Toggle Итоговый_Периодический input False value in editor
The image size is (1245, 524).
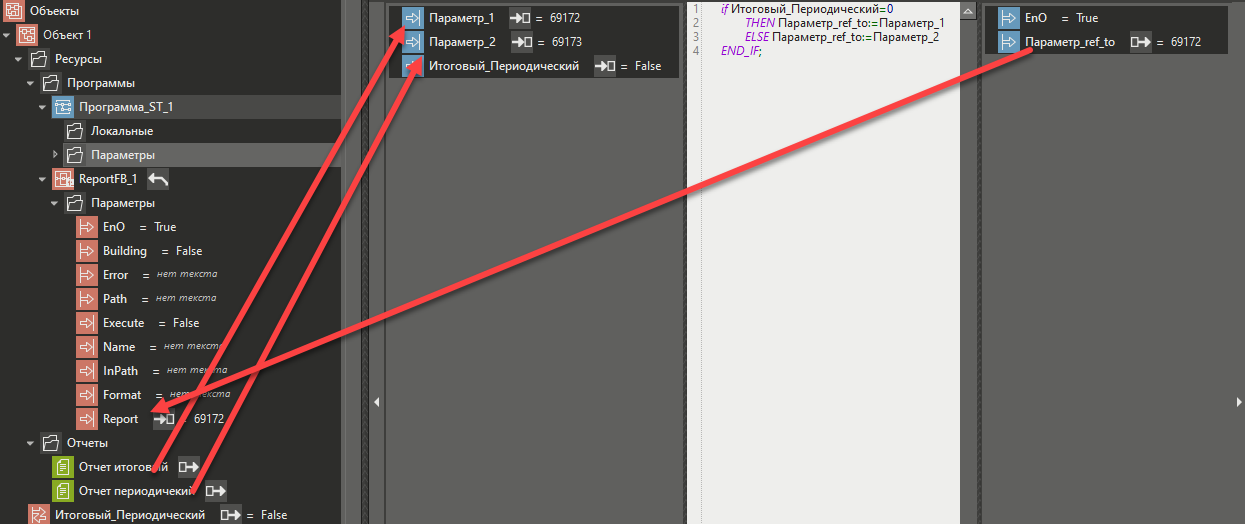pos(647,66)
